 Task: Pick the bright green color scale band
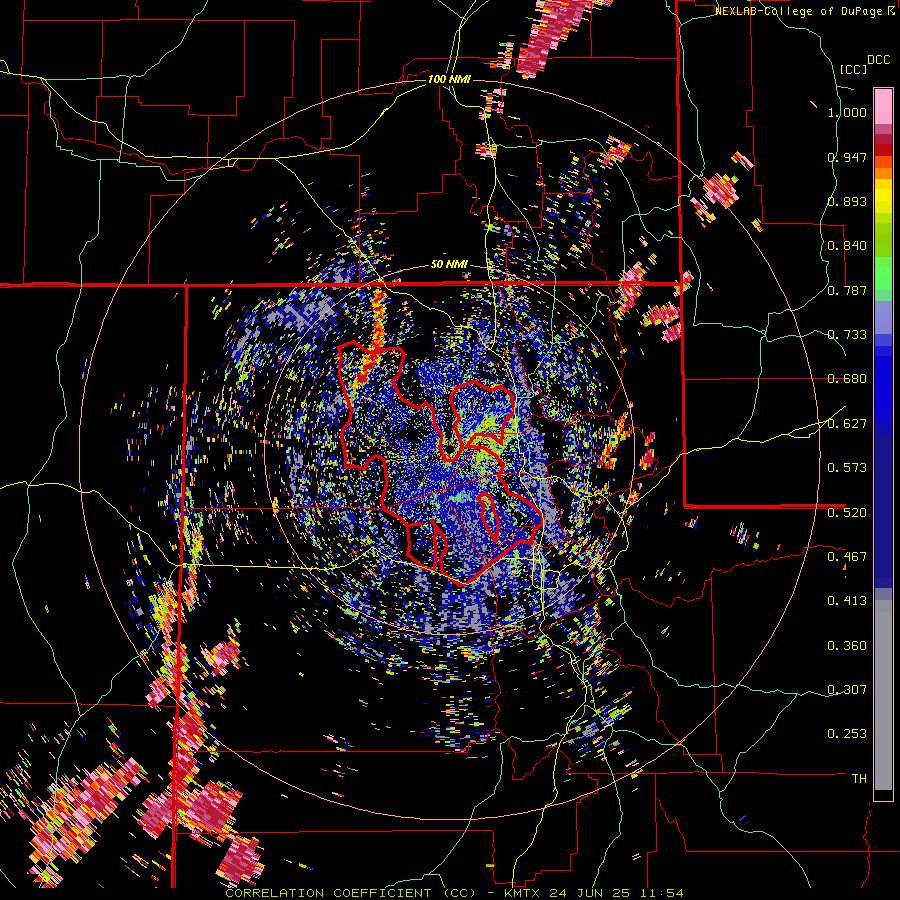(x=883, y=273)
